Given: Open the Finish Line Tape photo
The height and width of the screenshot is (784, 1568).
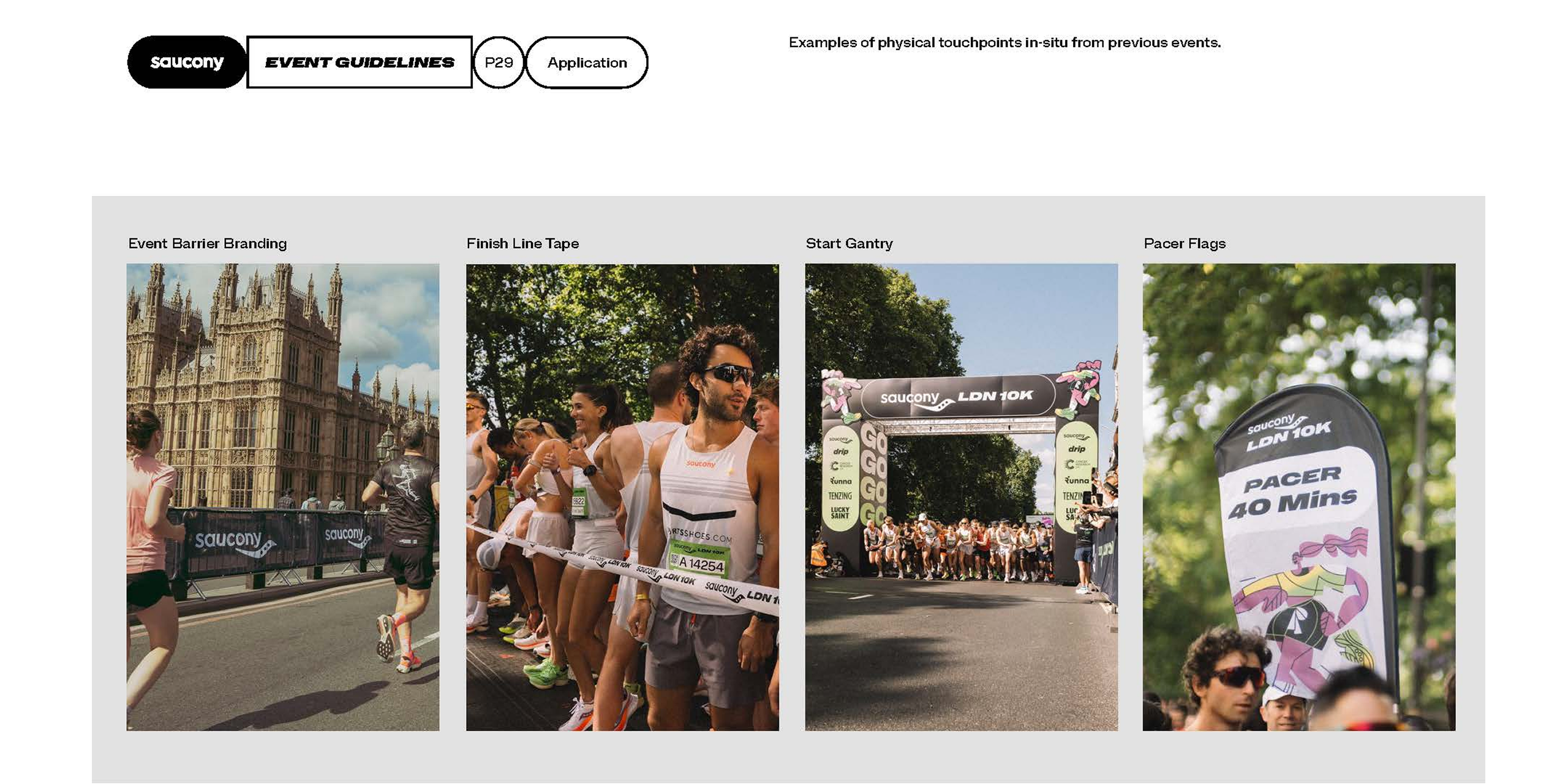Looking at the screenshot, I should tap(622, 497).
